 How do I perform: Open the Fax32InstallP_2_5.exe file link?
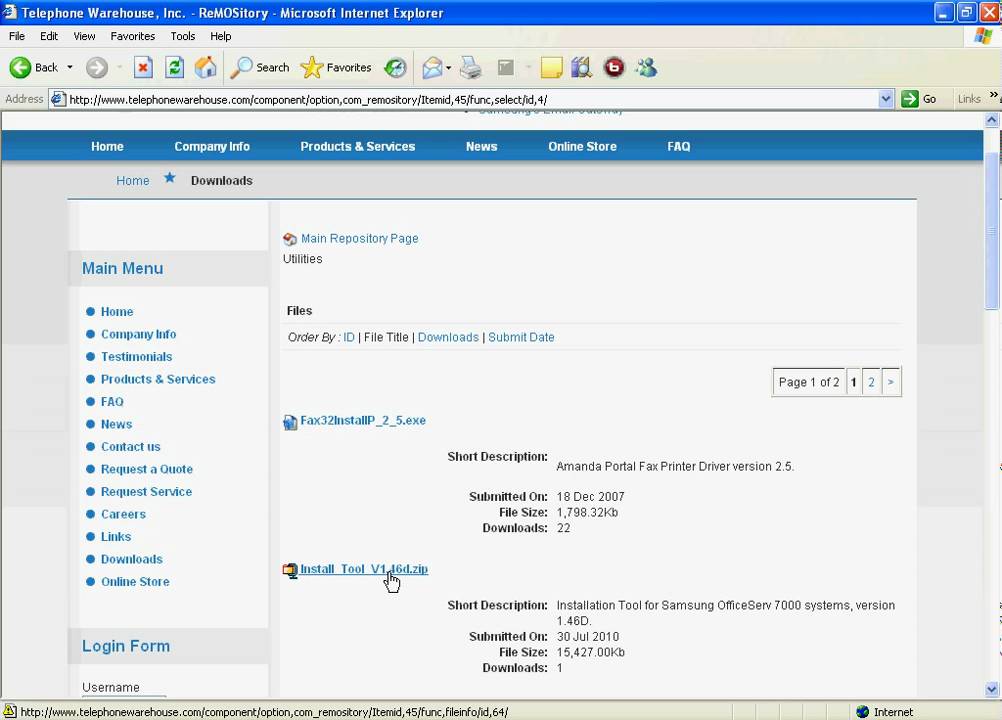pyautogui.click(x=363, y=420)
